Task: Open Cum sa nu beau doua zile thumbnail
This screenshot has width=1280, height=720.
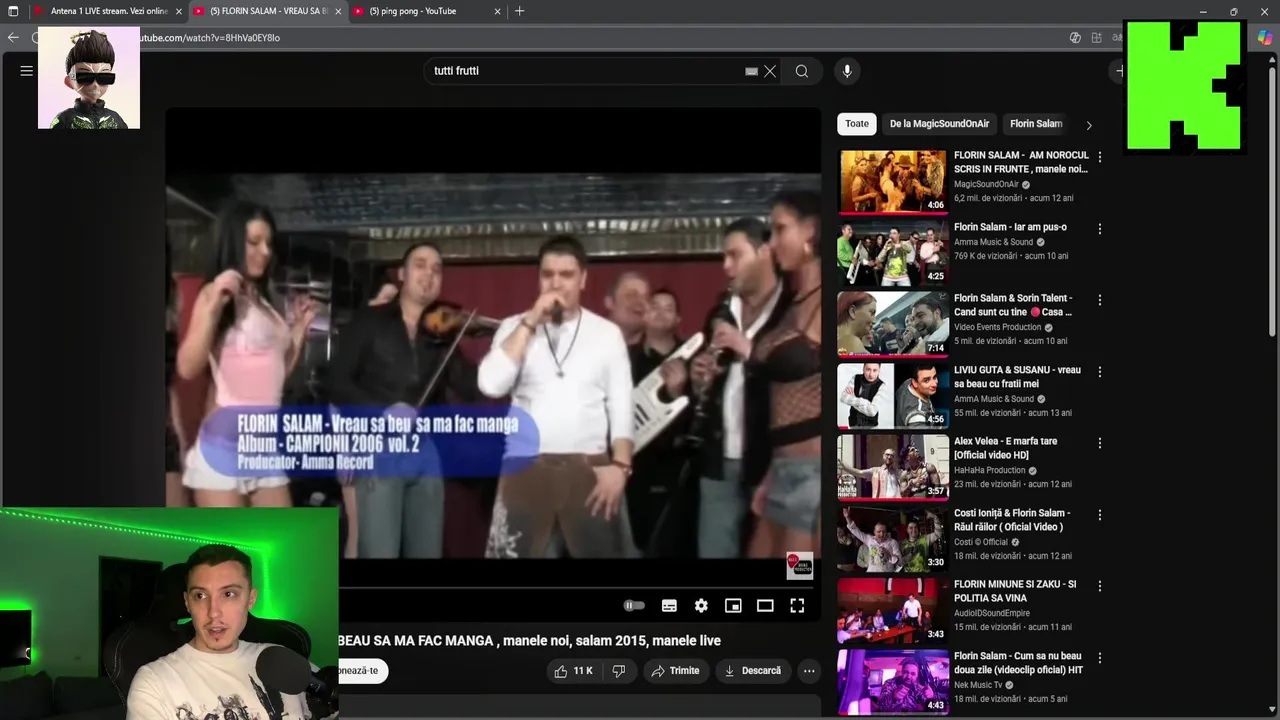Action: point(892,682)
